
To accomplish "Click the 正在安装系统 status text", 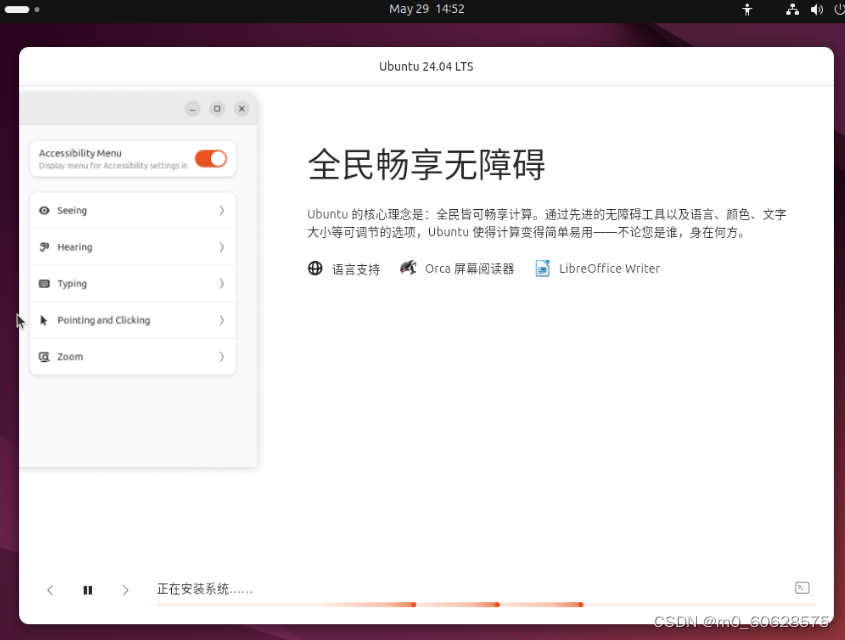I will click(x=205, y=589).
